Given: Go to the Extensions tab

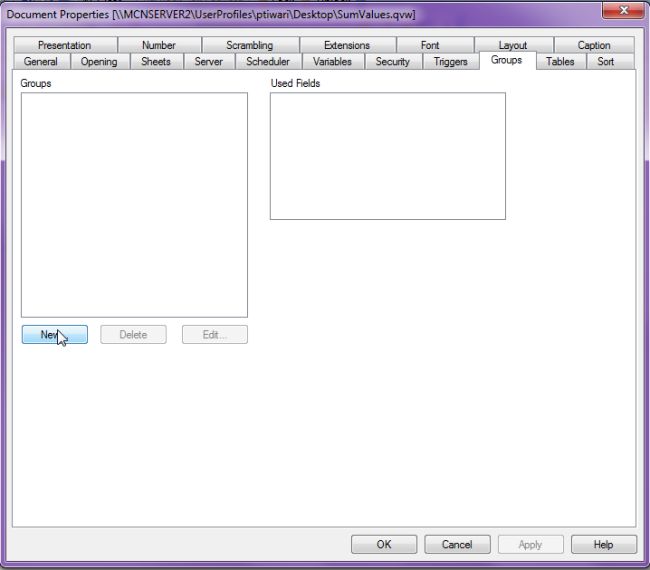Looking at the screenshot, I should (347, 45).
